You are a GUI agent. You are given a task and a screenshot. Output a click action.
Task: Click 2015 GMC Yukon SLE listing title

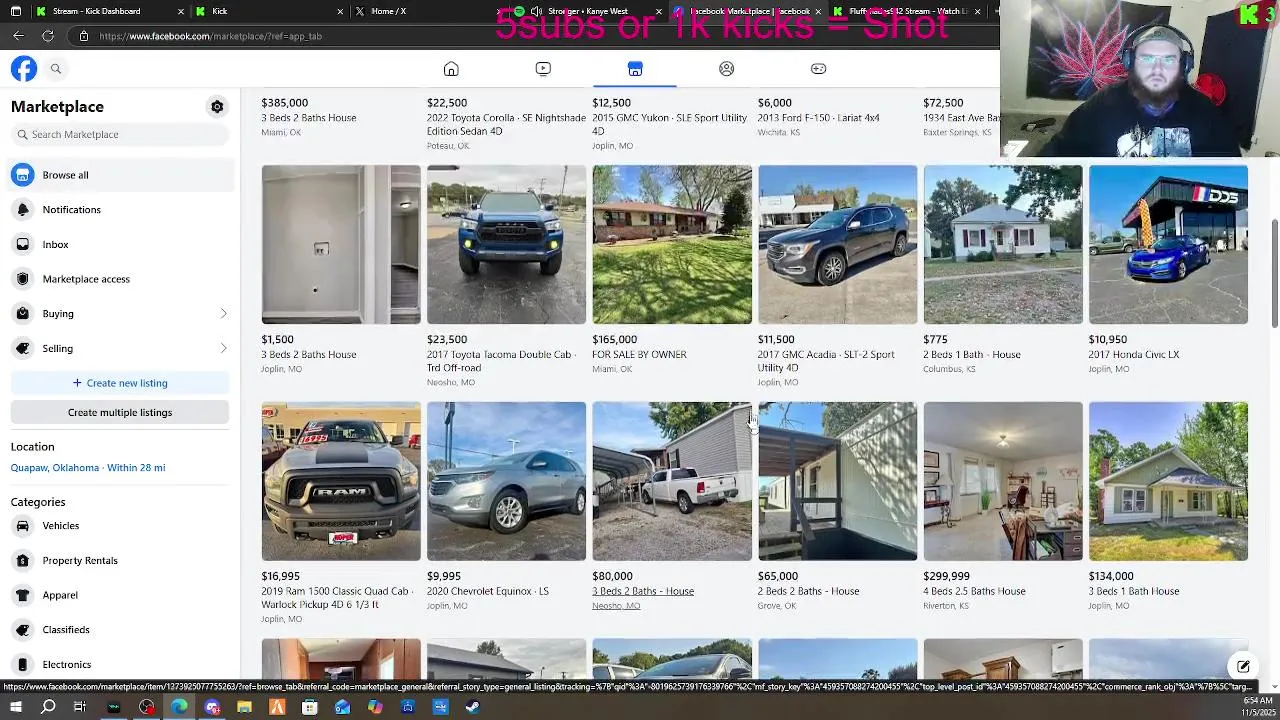(x=669, y=124)
